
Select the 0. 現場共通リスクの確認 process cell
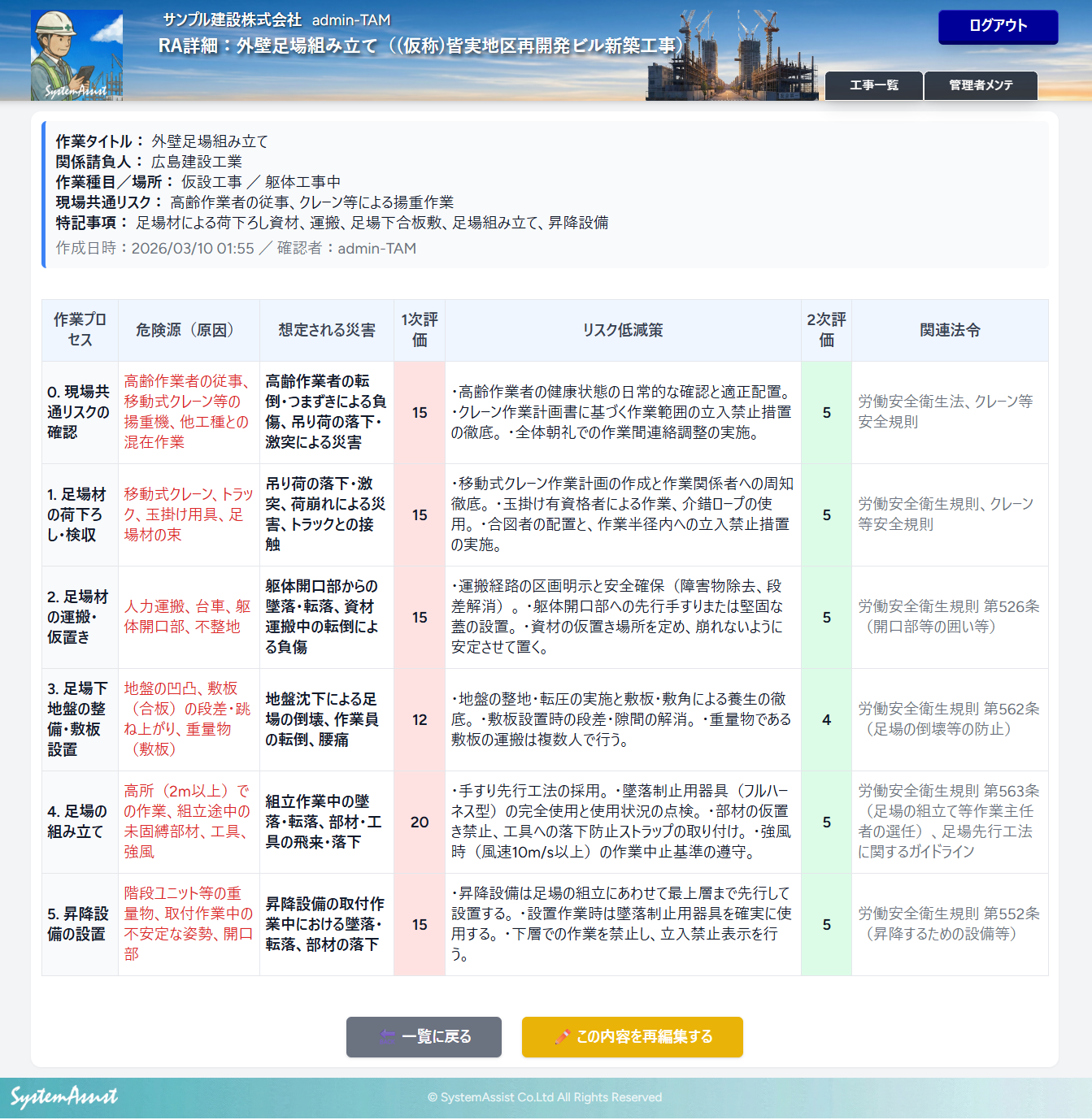[x=79, y=412]
